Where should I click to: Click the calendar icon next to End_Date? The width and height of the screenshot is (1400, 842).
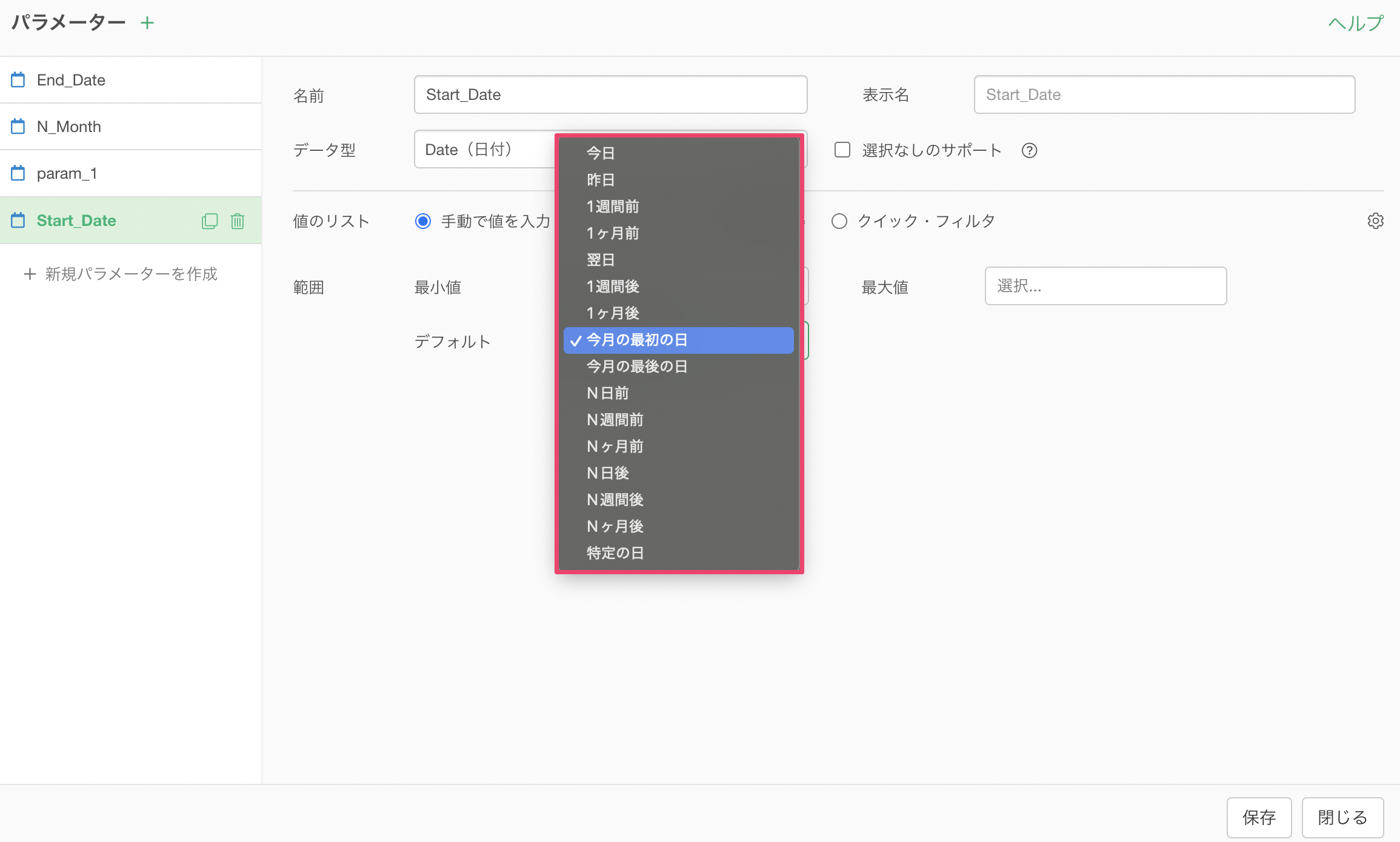[18, 80]
